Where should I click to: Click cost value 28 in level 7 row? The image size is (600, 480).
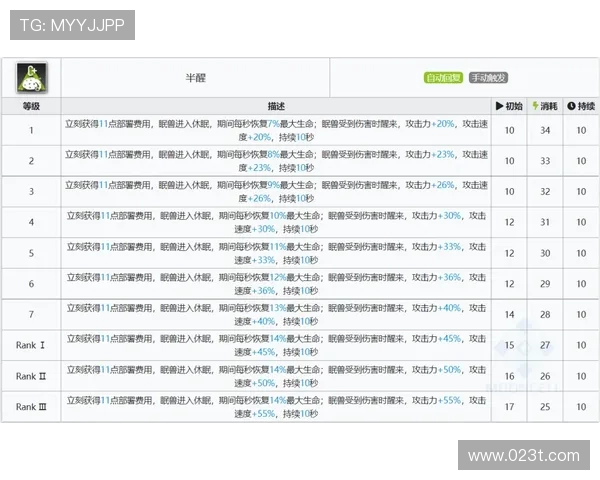545,314
